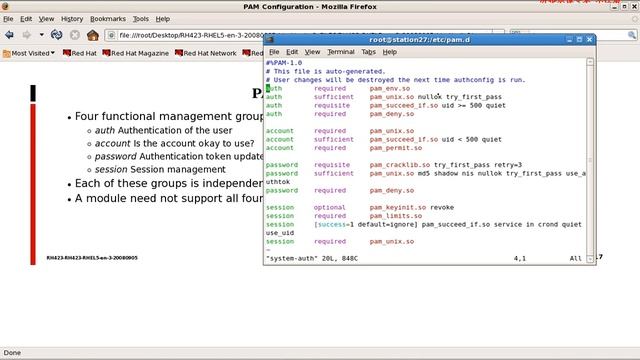Open Firefox Edit menu

(26, 19)
